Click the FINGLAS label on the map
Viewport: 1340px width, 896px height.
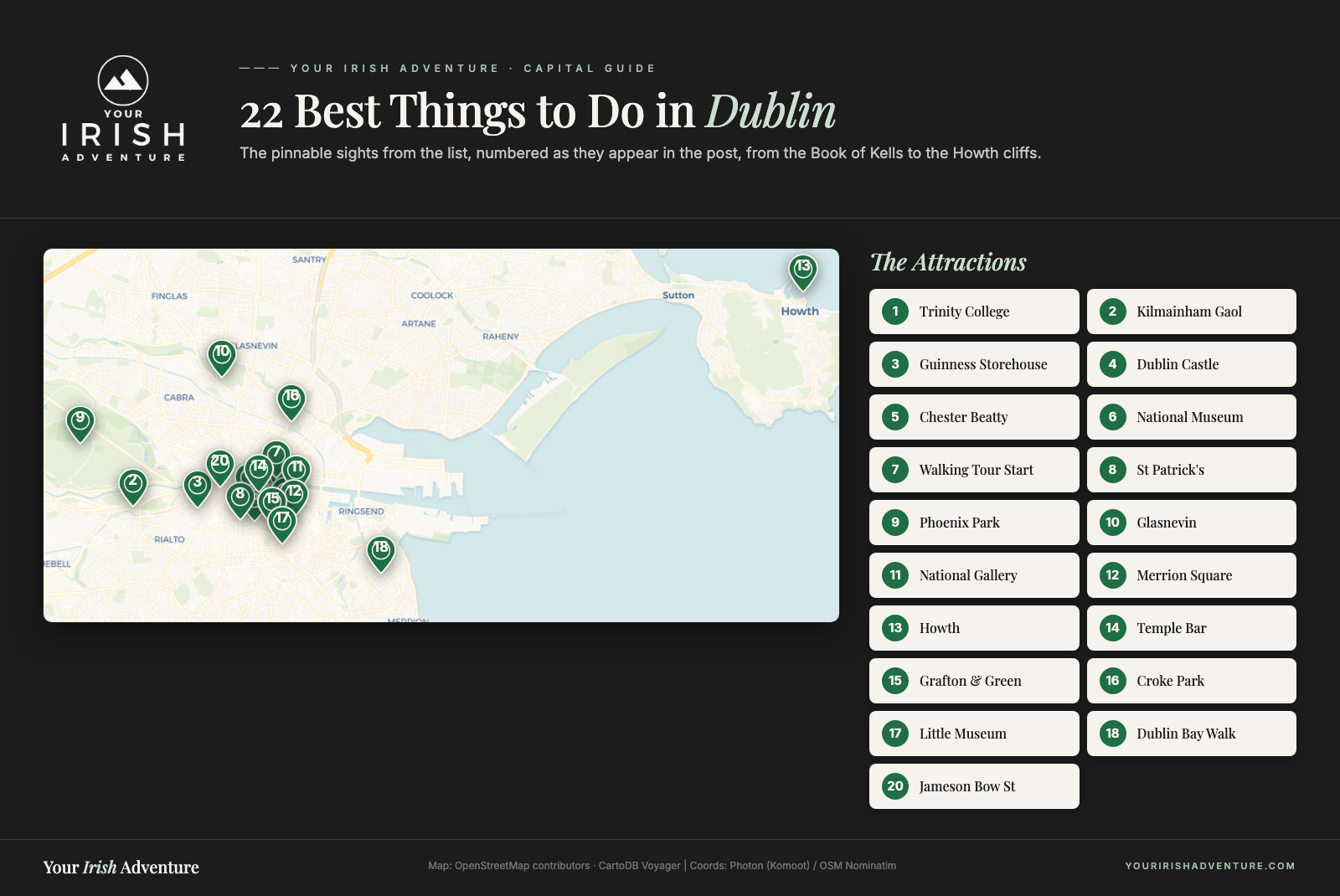(169, 296)
